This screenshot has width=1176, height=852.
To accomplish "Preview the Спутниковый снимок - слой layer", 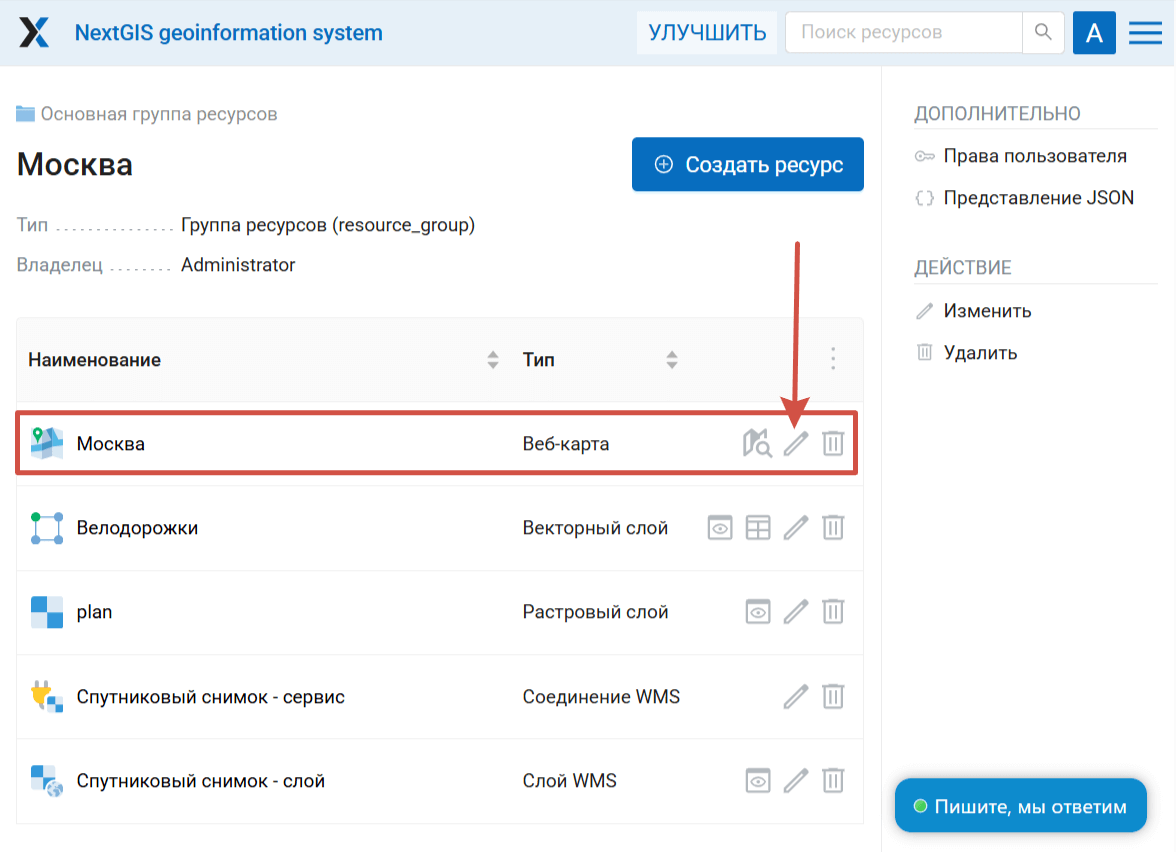I will tap(758, 780).
